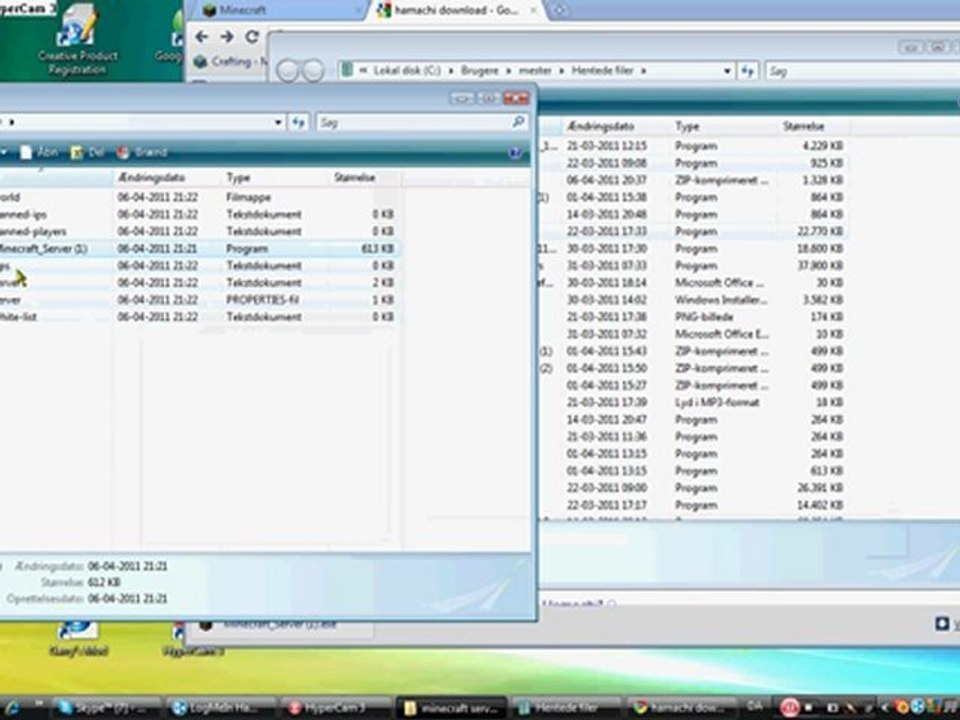
Task: Click the Brugere breadcrumb segment
Action: tap(479, 71)
